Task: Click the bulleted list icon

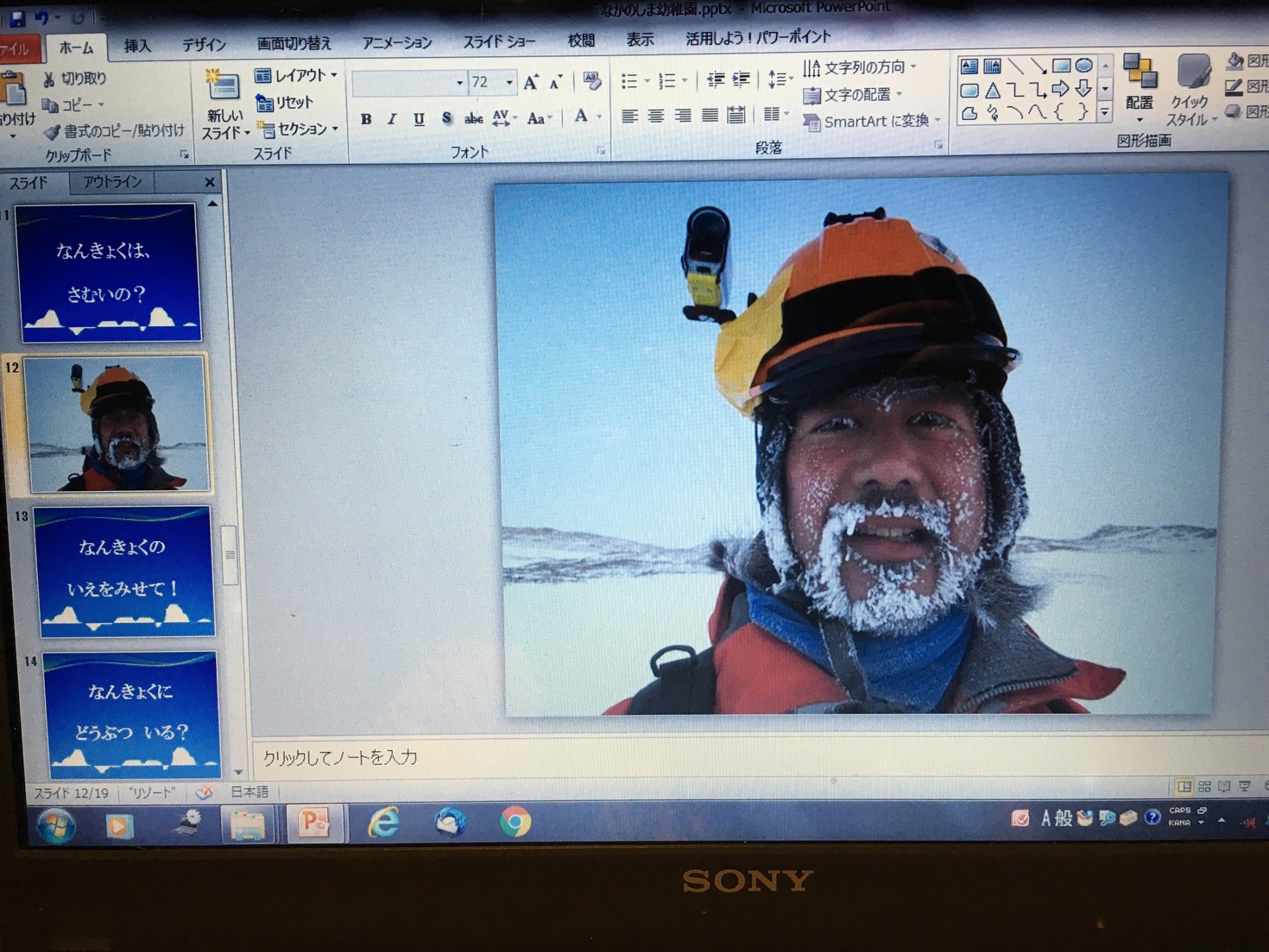Action: click(629, 81)
